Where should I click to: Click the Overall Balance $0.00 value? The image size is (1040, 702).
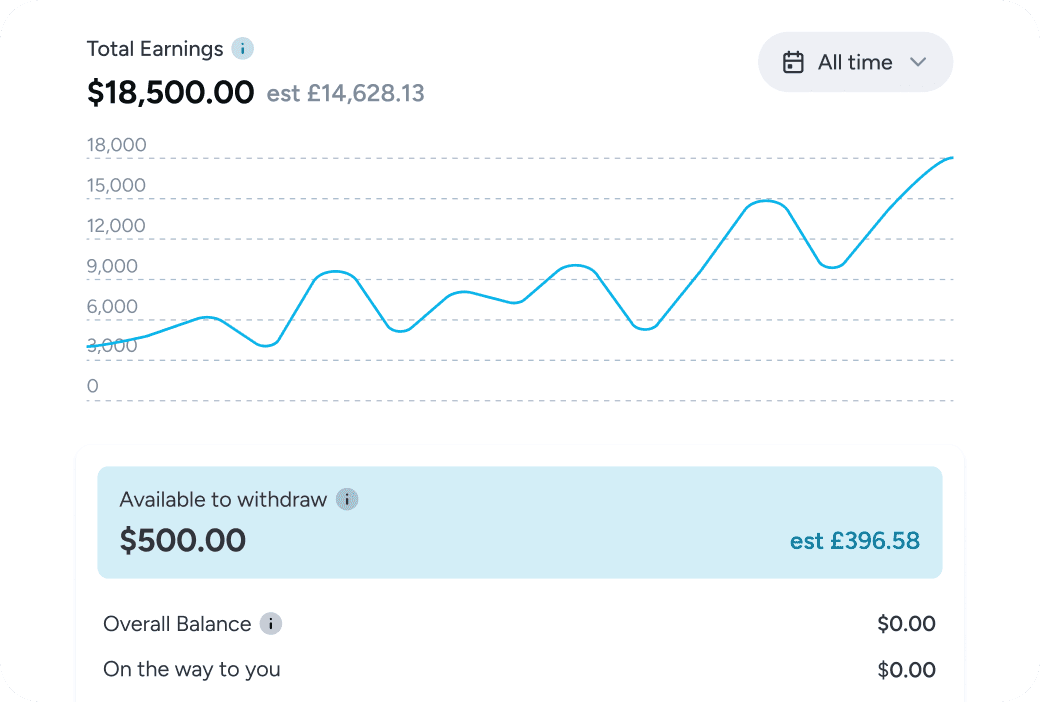[906, 624]
